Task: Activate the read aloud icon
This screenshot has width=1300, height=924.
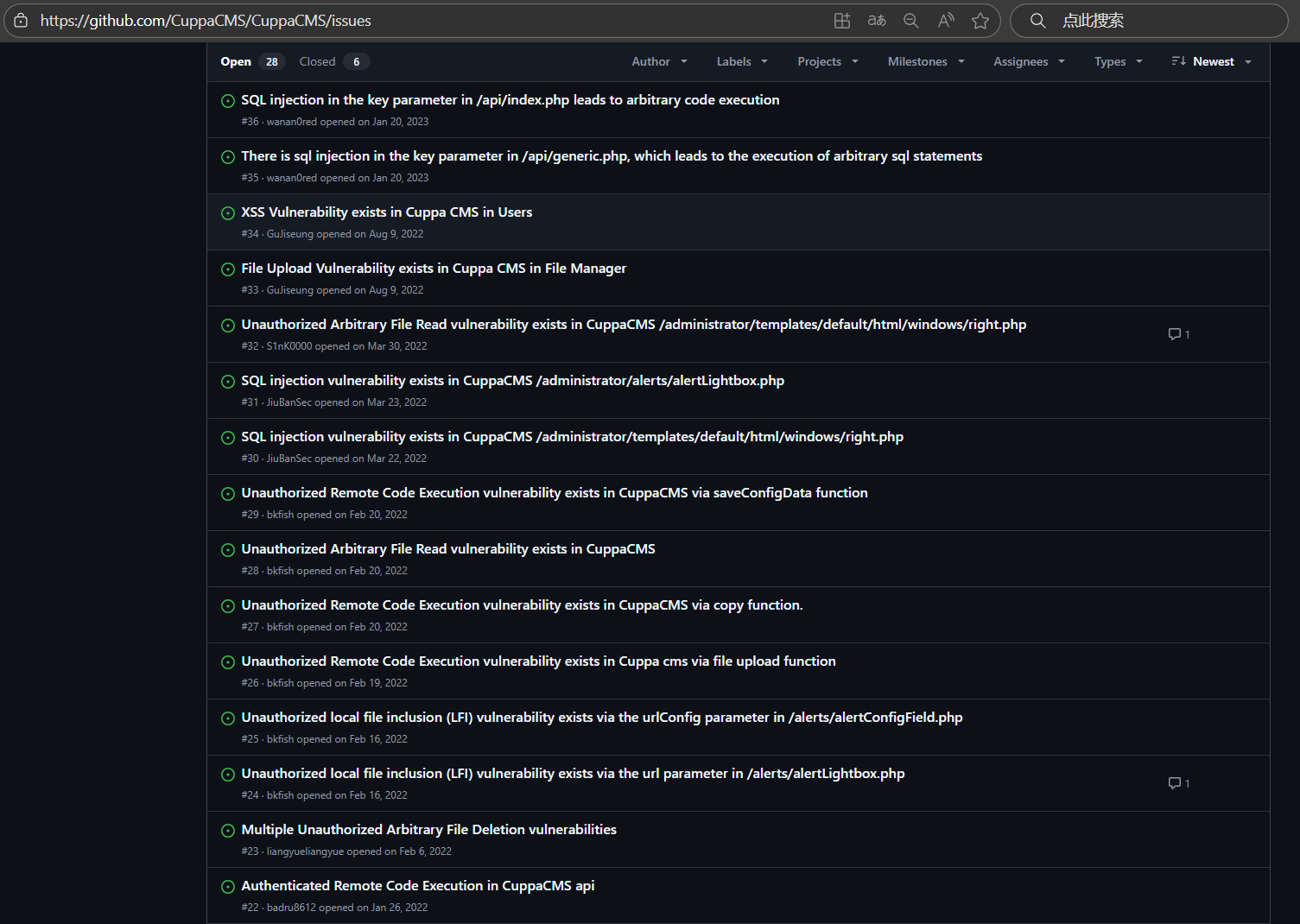Action: (946, 21)
